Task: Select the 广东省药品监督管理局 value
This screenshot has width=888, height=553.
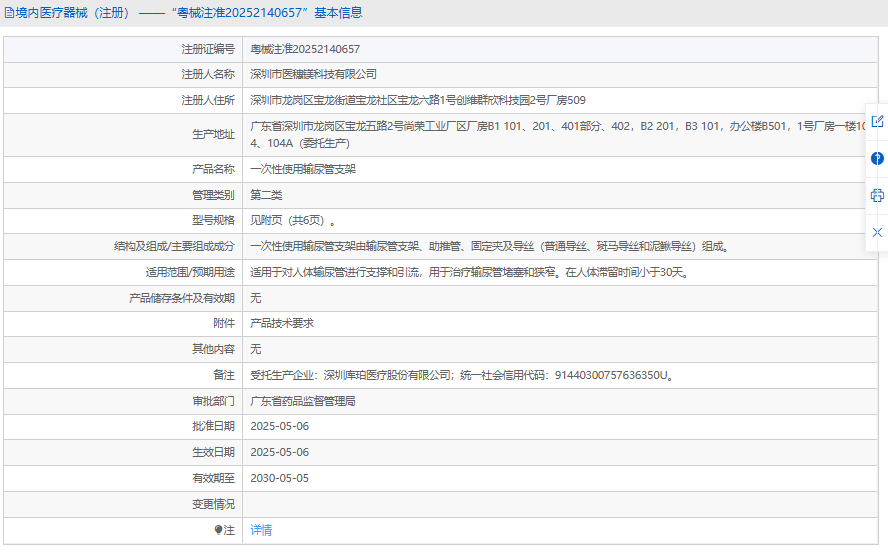Action: coord(303,401)
